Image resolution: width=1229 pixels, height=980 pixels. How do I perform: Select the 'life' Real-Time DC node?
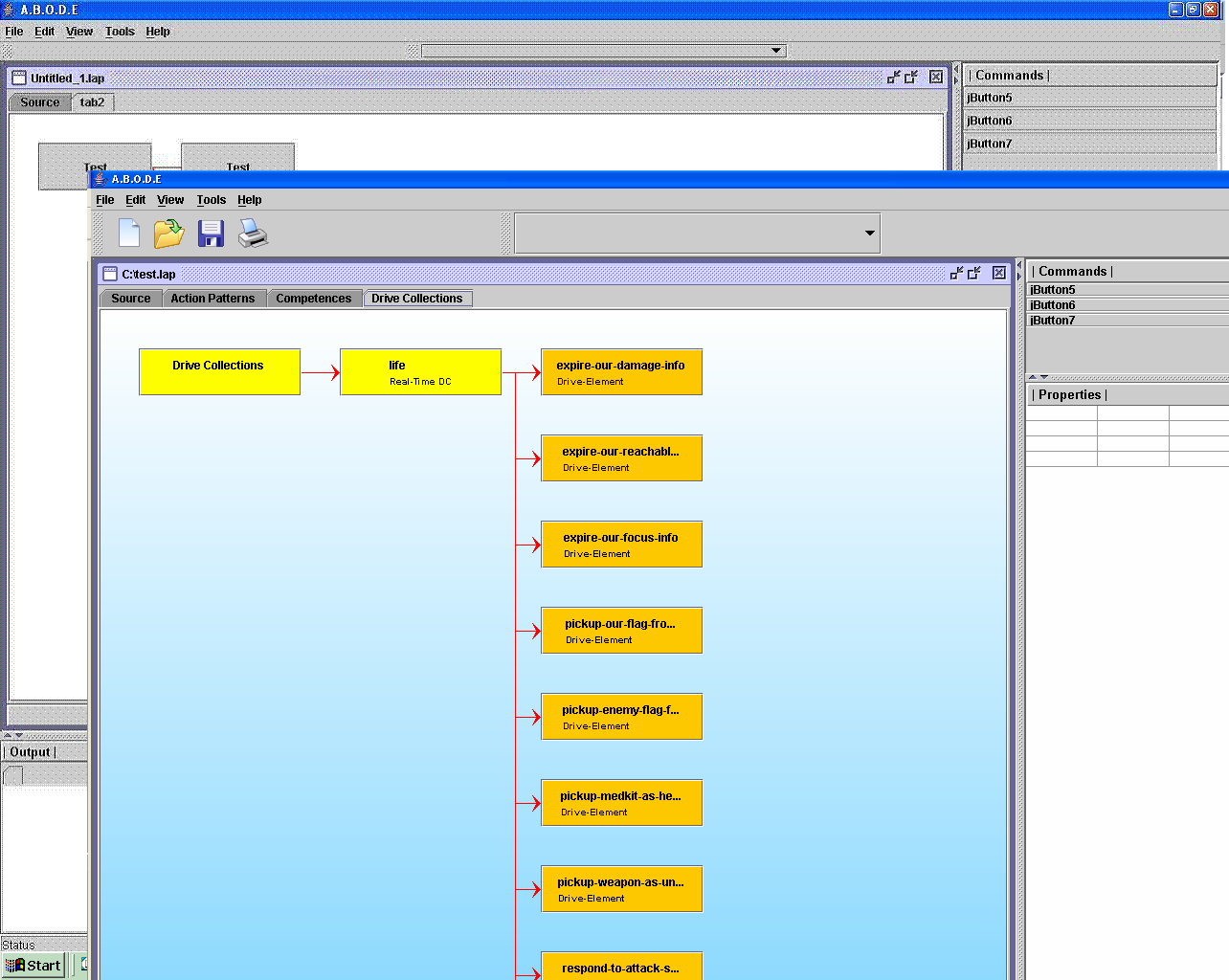click(x=420, y=372)
